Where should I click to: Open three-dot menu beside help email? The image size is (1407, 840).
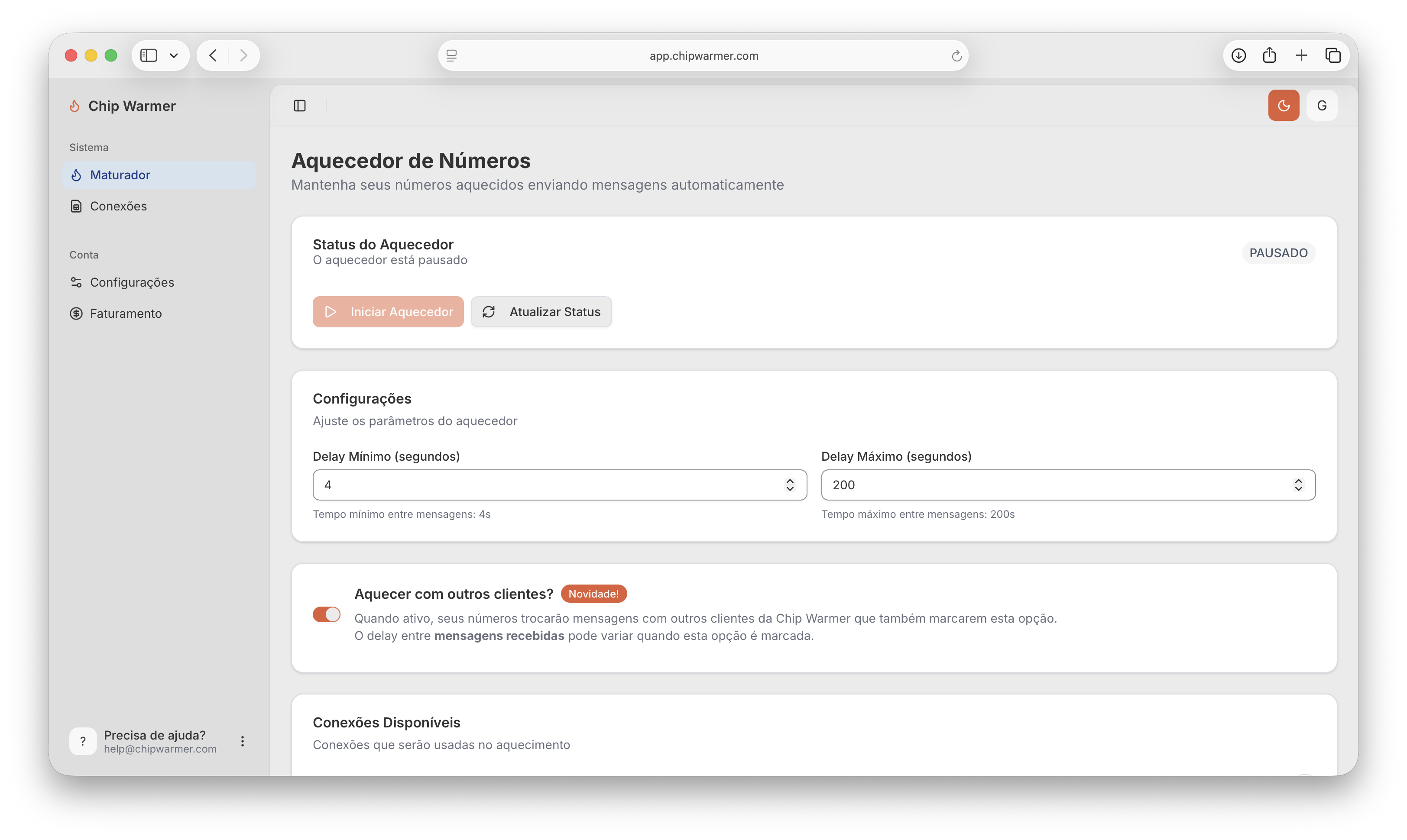pos(242,741)
